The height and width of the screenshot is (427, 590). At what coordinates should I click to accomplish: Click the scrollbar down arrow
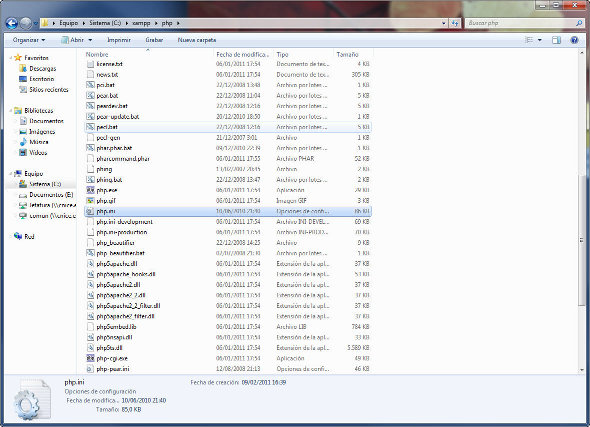(582, 370)
